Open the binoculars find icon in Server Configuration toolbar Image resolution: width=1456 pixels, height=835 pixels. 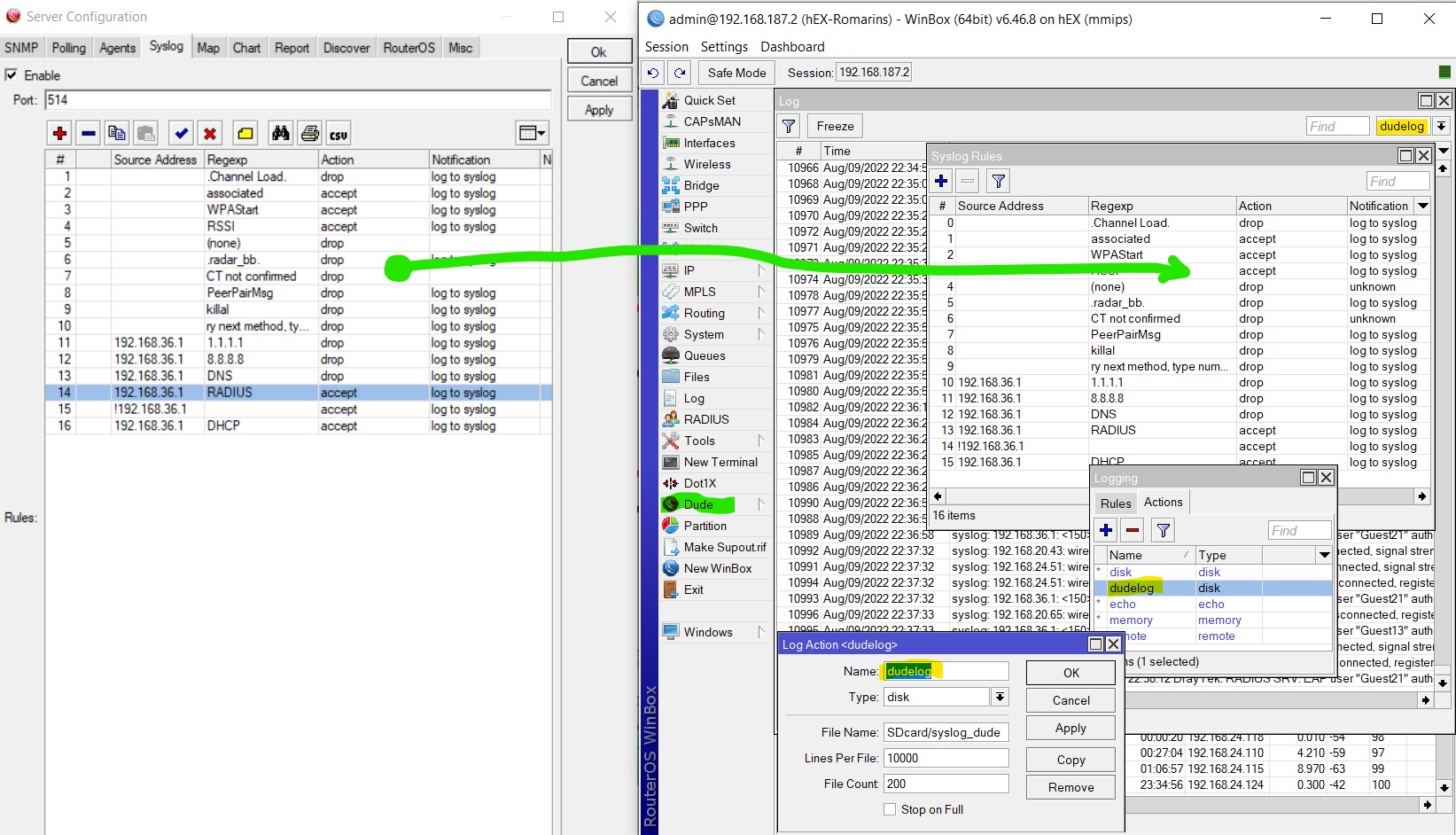280,133
